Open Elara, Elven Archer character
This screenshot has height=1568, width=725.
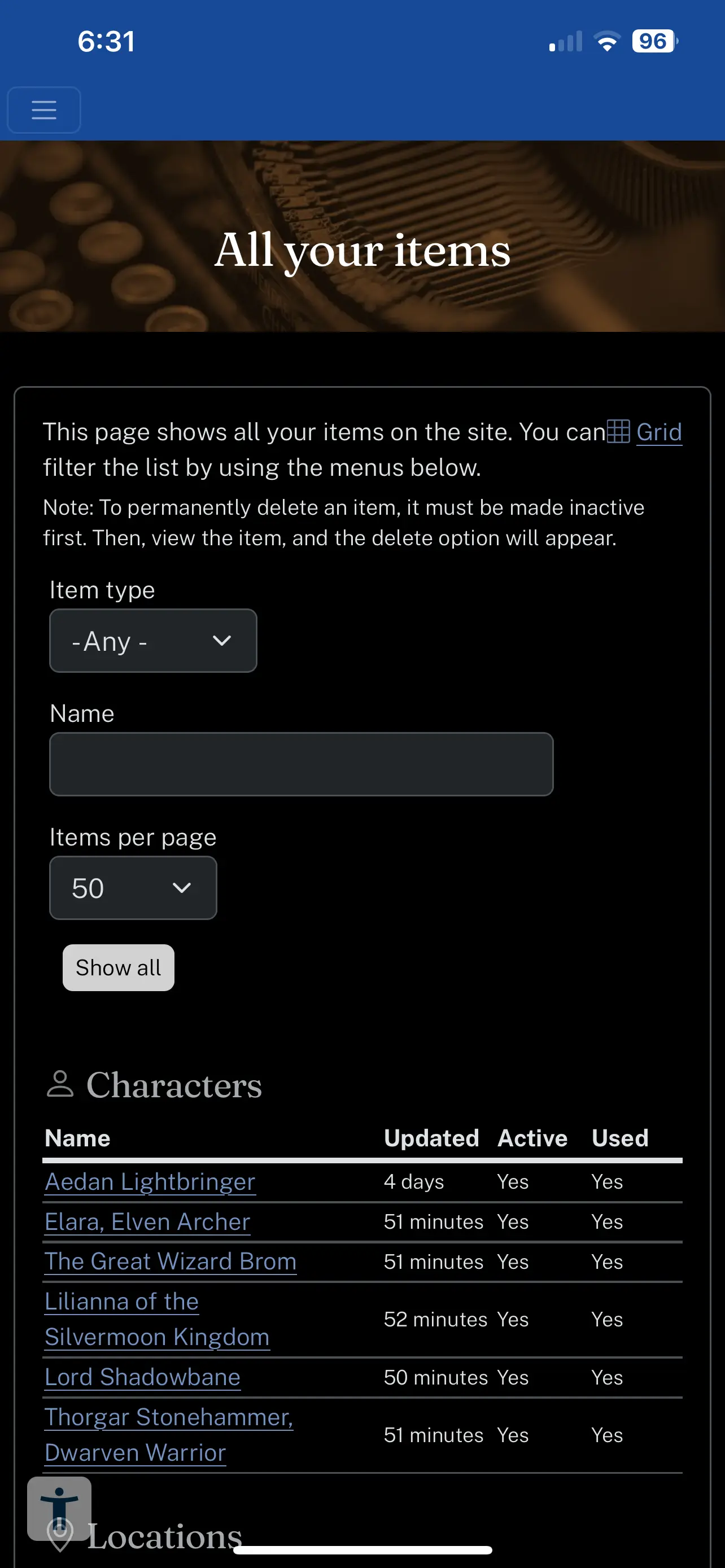pyautogui.click(x=147, y=1221)
